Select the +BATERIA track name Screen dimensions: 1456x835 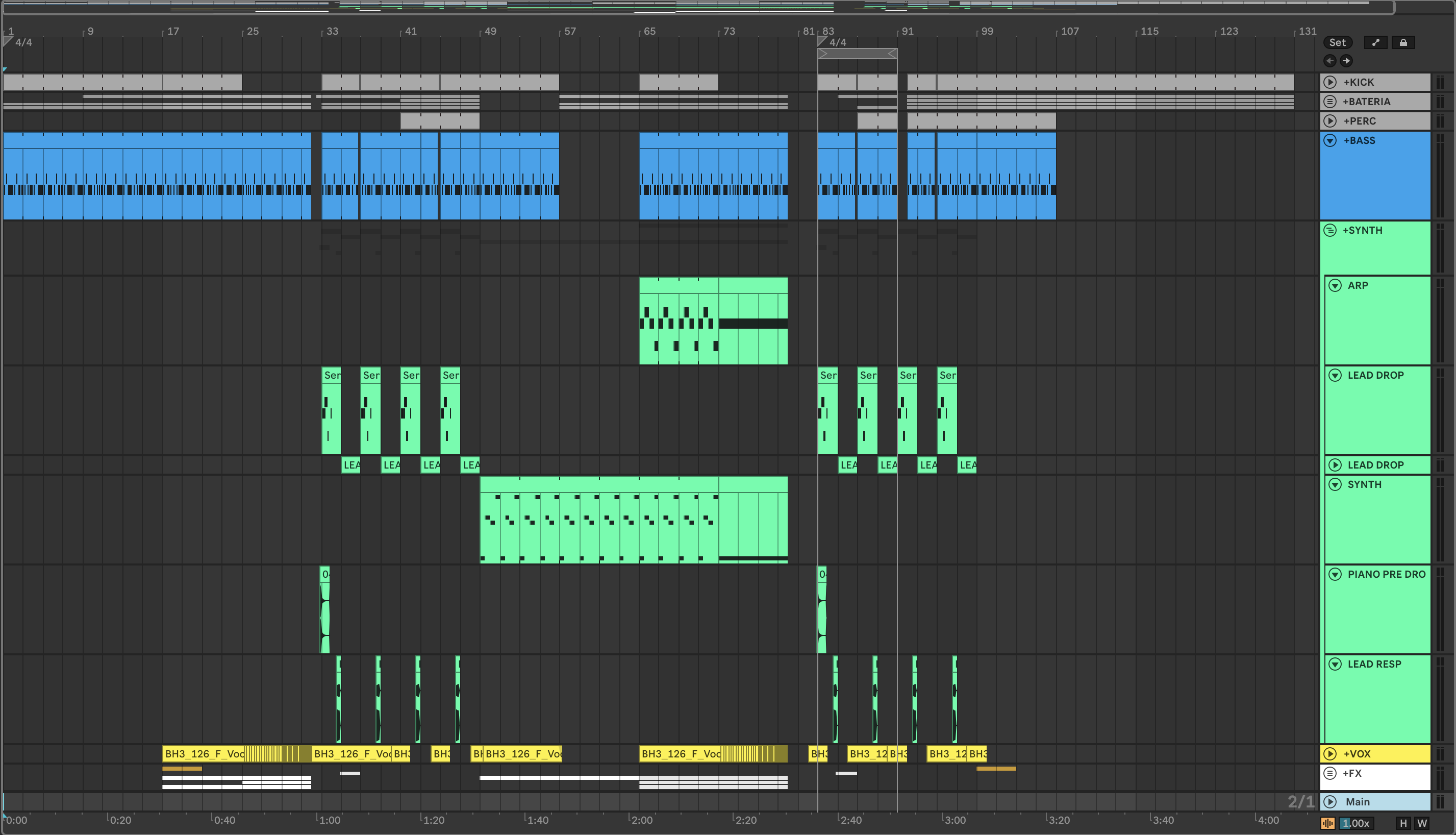1367,102
